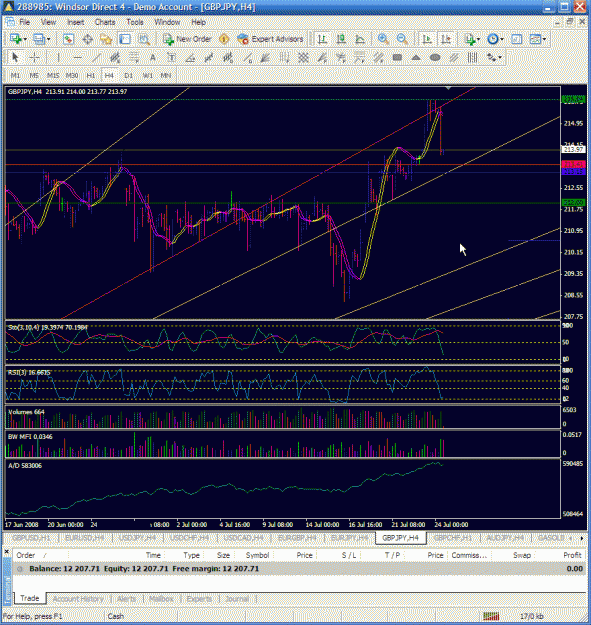Pick the Triangle shape tool
This screenshot has height=625, width=591.
click(x=416, y=57)
